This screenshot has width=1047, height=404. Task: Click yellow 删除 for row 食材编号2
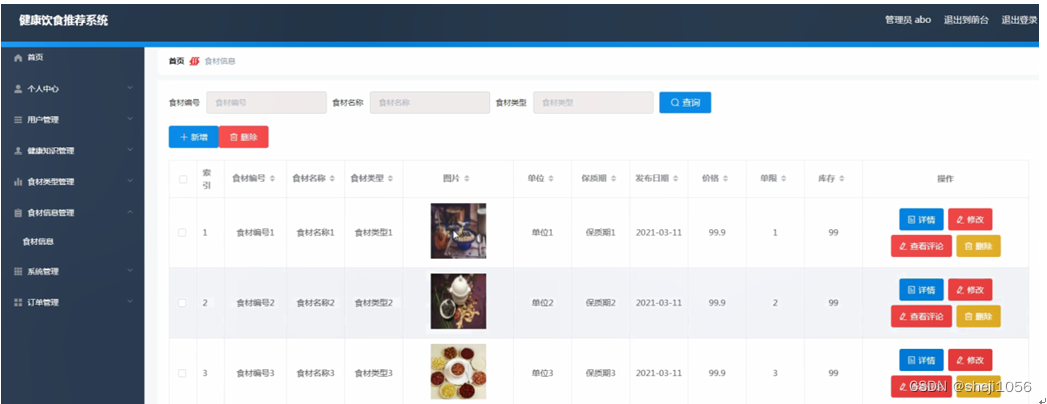pos(978,317)
